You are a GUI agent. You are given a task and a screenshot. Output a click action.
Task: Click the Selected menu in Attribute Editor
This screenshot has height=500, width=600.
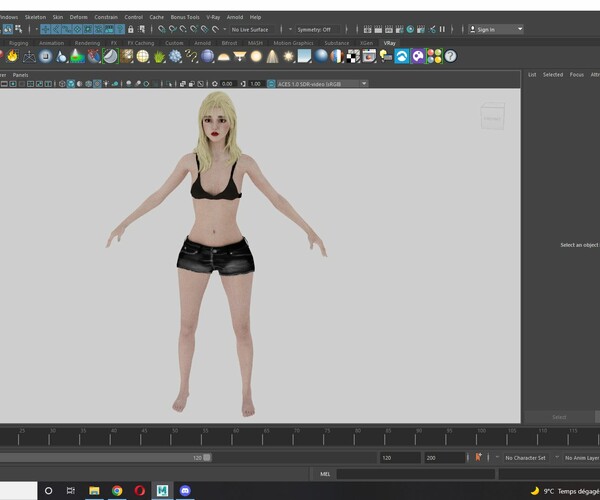tap(553, 75)
